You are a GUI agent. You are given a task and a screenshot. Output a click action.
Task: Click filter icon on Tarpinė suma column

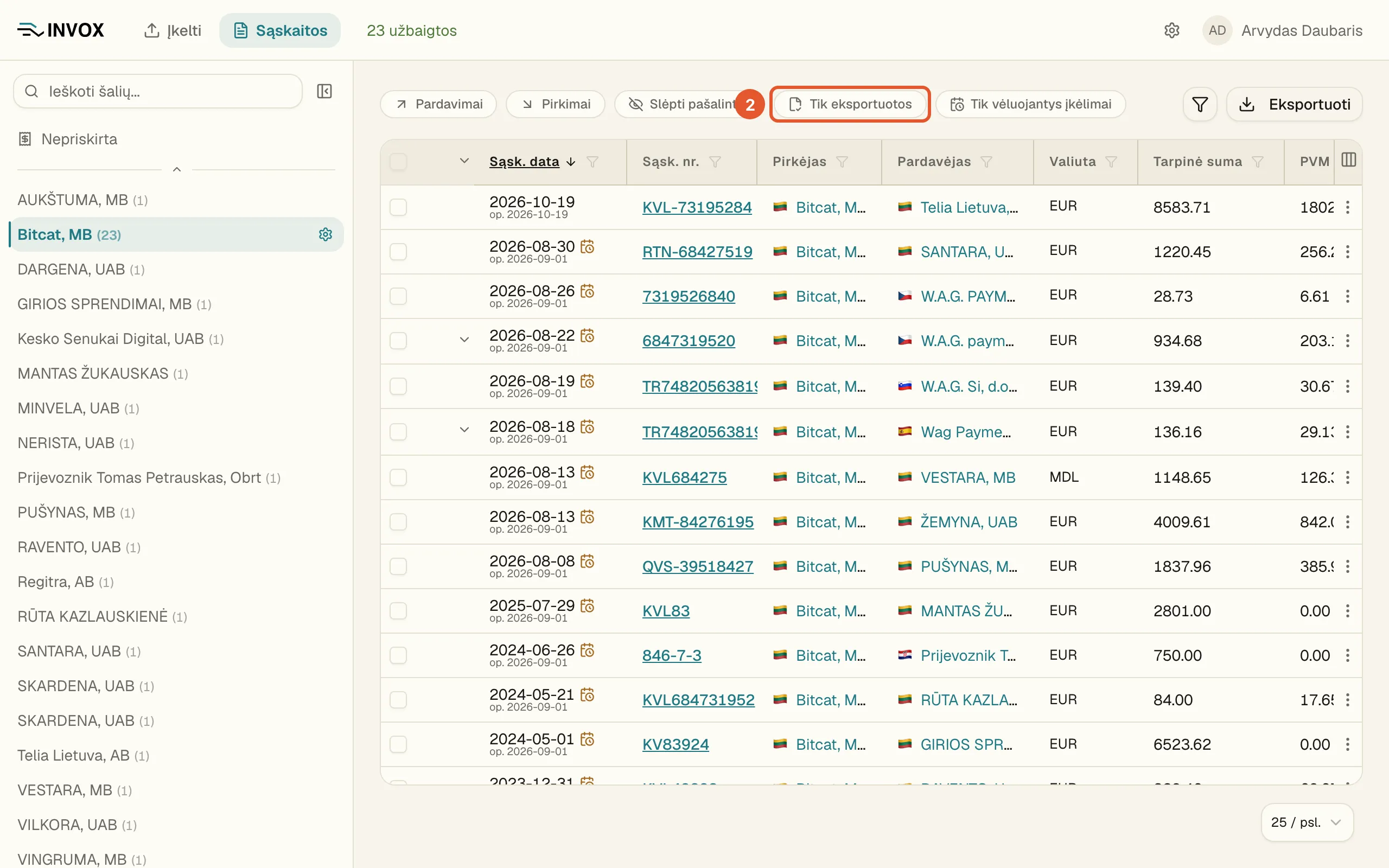[x=1258, y=162]
